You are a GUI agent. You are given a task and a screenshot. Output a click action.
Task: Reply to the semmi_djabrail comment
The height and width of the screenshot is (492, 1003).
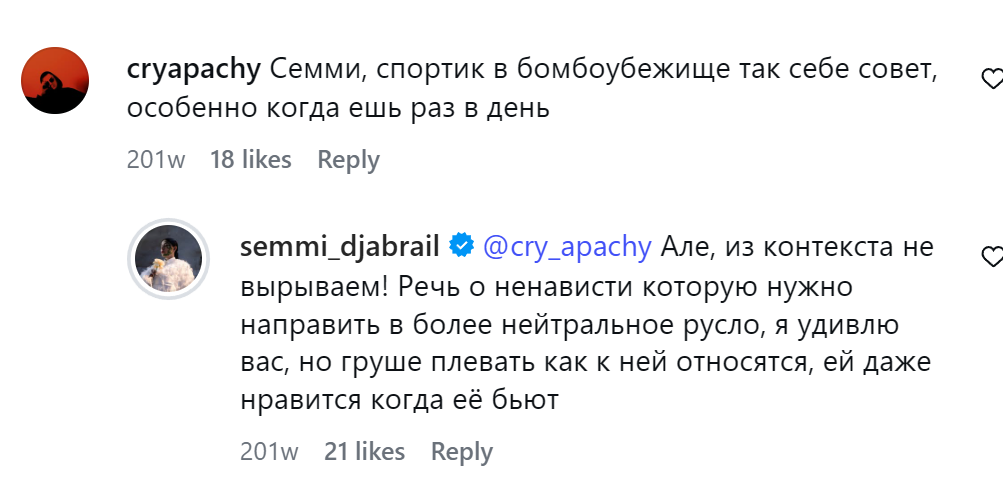click(x=462, y=451)
